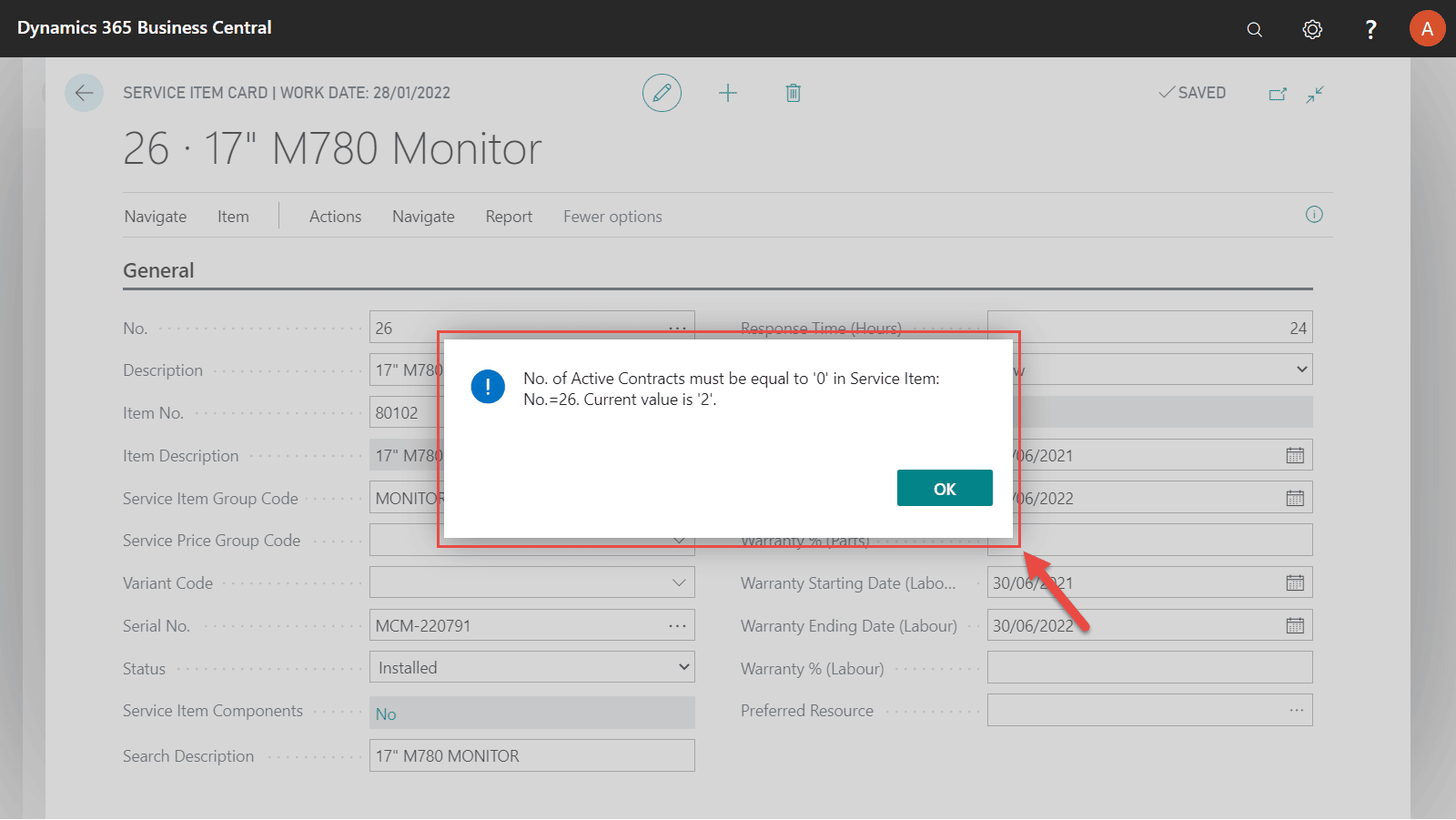1456x820 pixels.
Task: Create a new record with the plus icon
Action: point(728,93)
